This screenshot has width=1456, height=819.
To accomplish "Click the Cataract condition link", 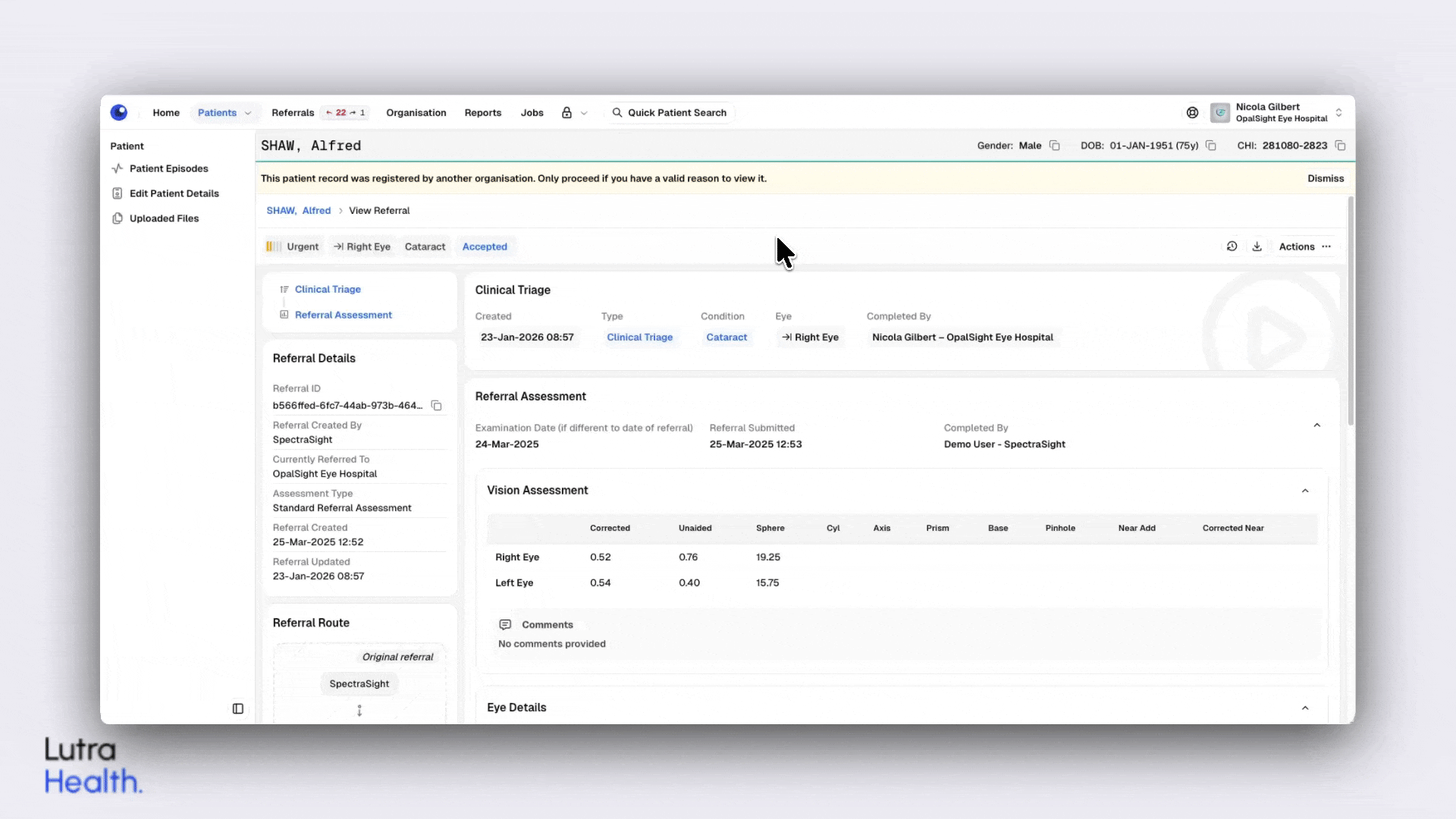I will [726, 337].
